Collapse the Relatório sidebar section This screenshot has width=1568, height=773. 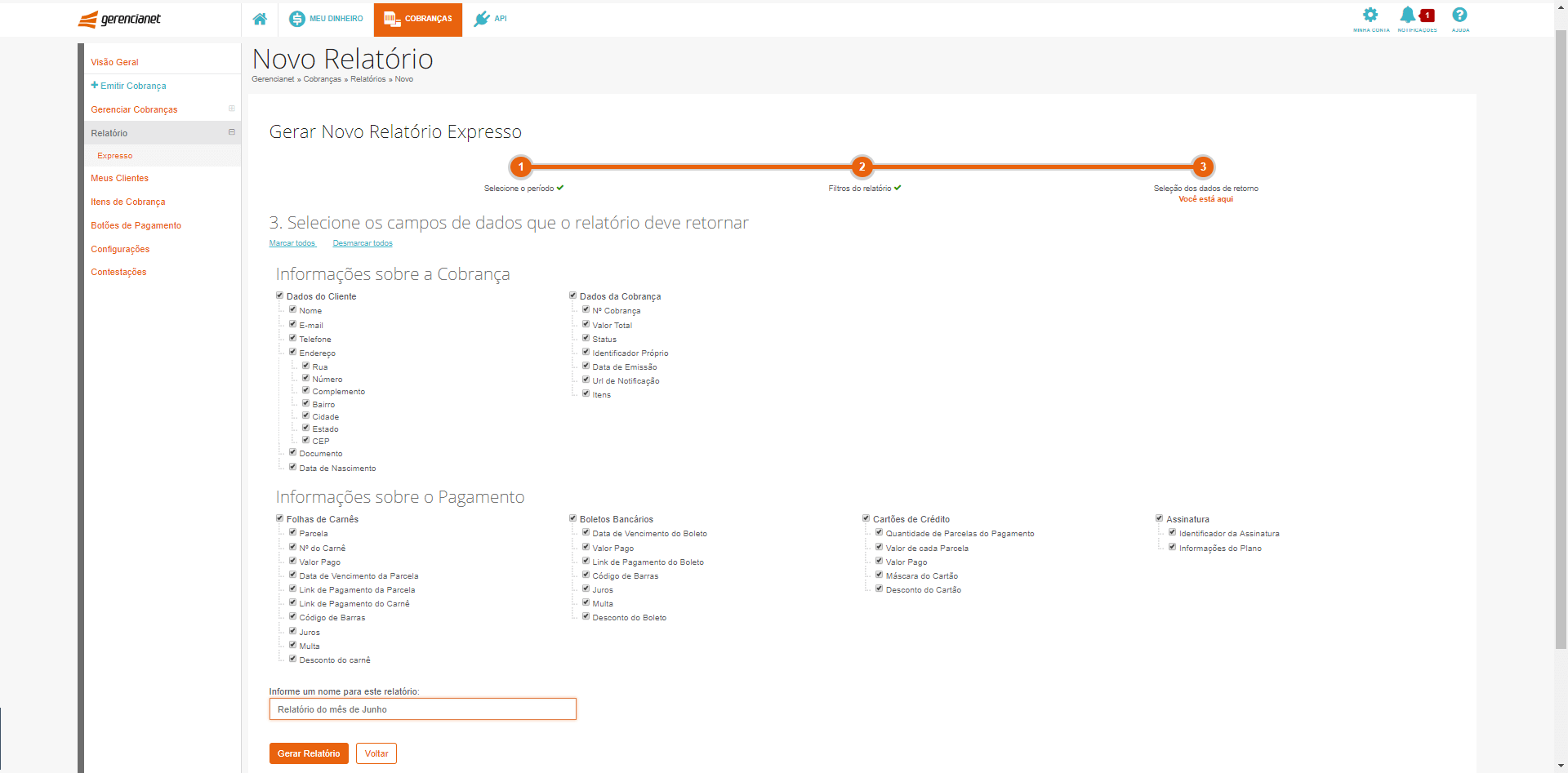[232, 131]
